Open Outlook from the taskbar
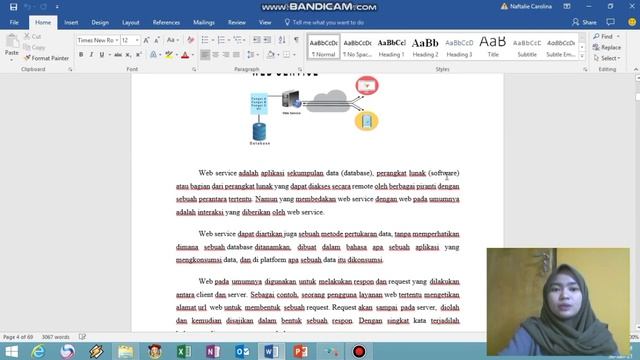The height and width of the screenshot is (360, 640). [242, 351]
